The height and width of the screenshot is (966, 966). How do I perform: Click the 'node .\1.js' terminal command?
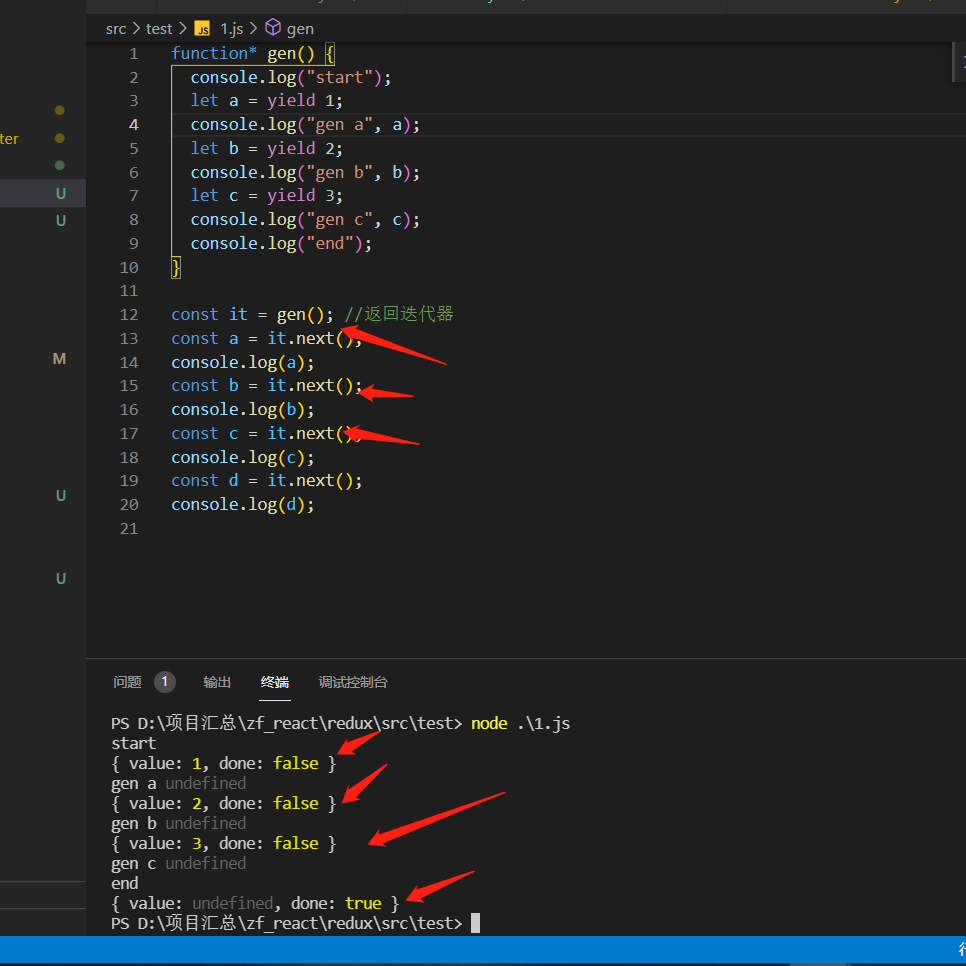coord(521,723)
